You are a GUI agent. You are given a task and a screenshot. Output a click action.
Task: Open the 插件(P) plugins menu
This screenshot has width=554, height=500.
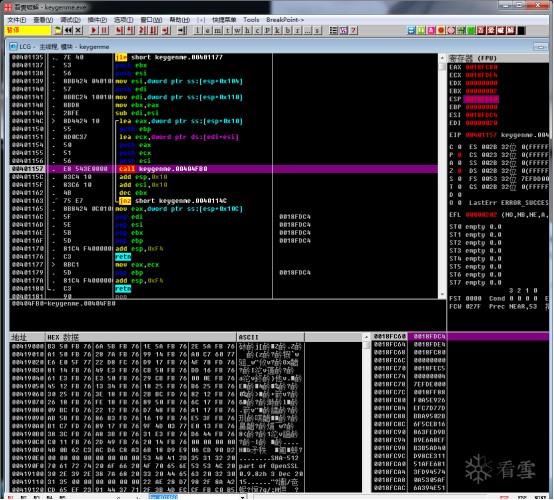tap(97, 20)
